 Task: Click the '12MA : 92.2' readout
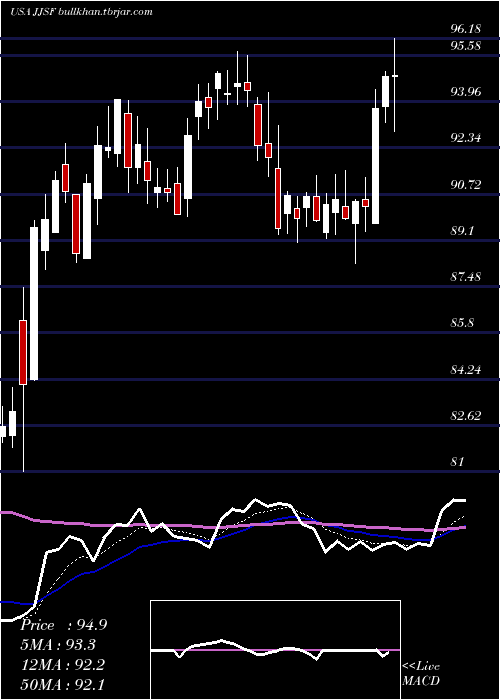(x=62, y=665)
